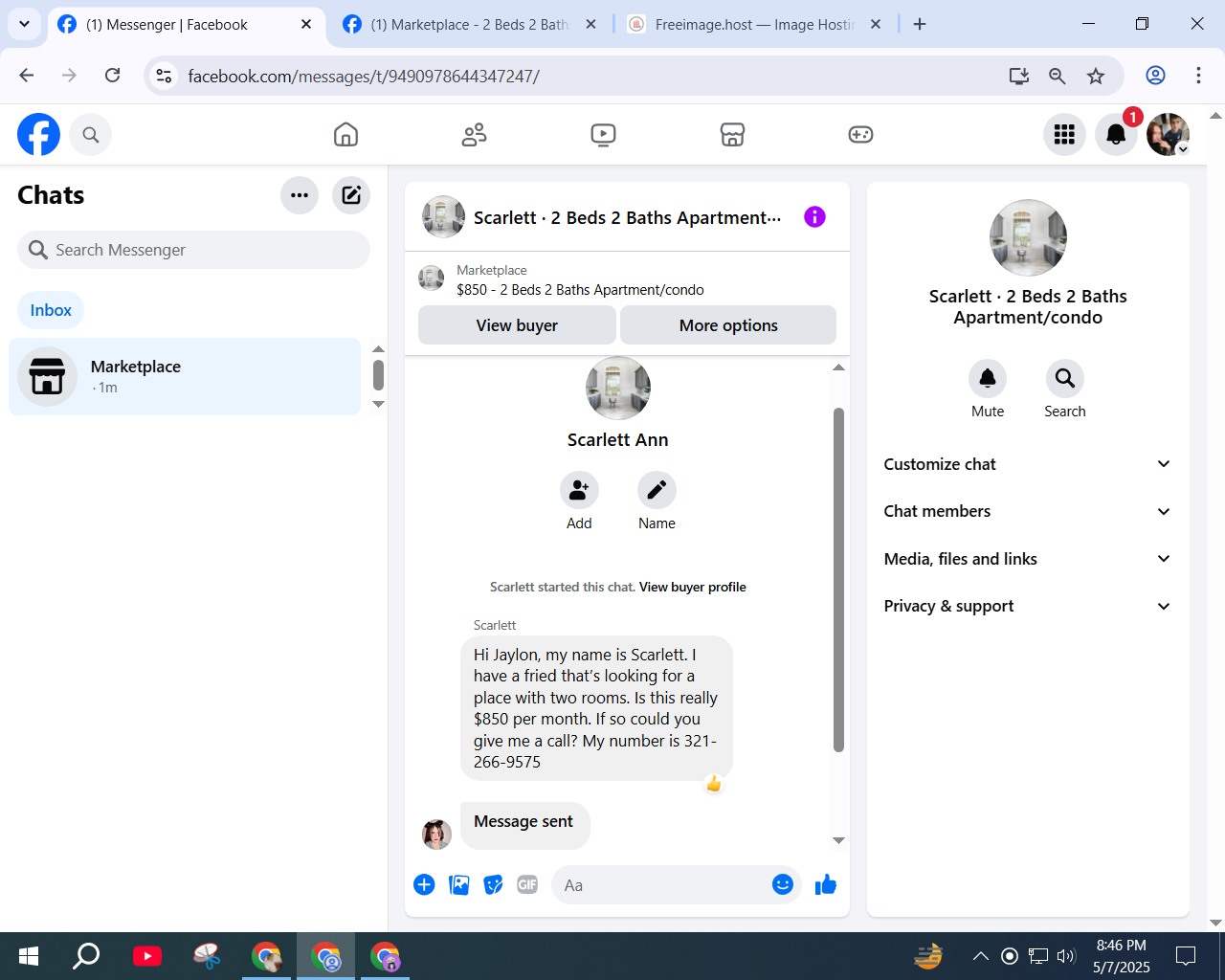
Task: Open the account profile picture menu
Action: (x=1168, y=135)
